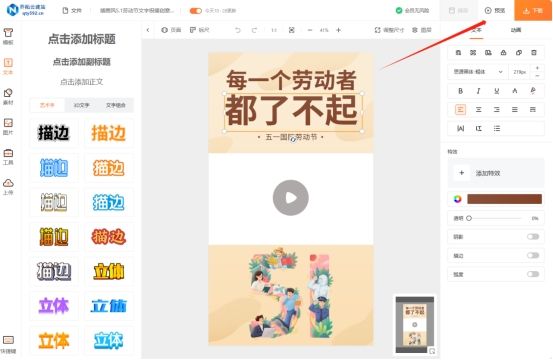
Task: Toggle the 标尺 ruler option
Action: coord(200,30)
